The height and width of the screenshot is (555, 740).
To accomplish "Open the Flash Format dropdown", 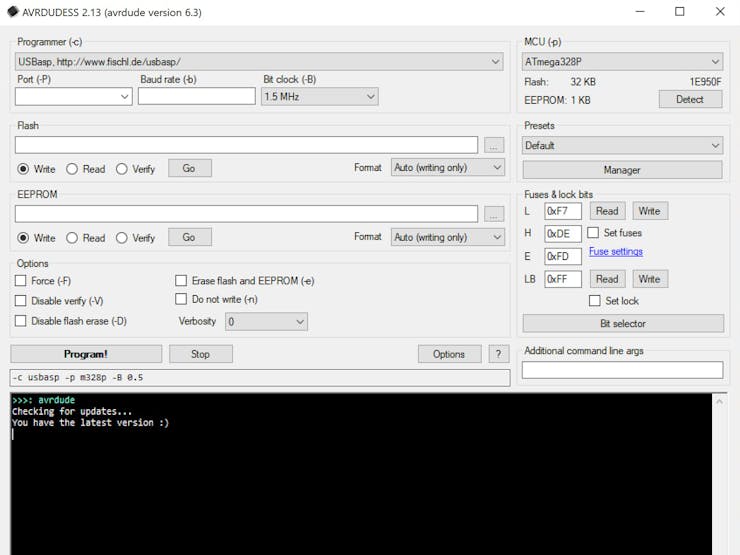I will (447, 168).
